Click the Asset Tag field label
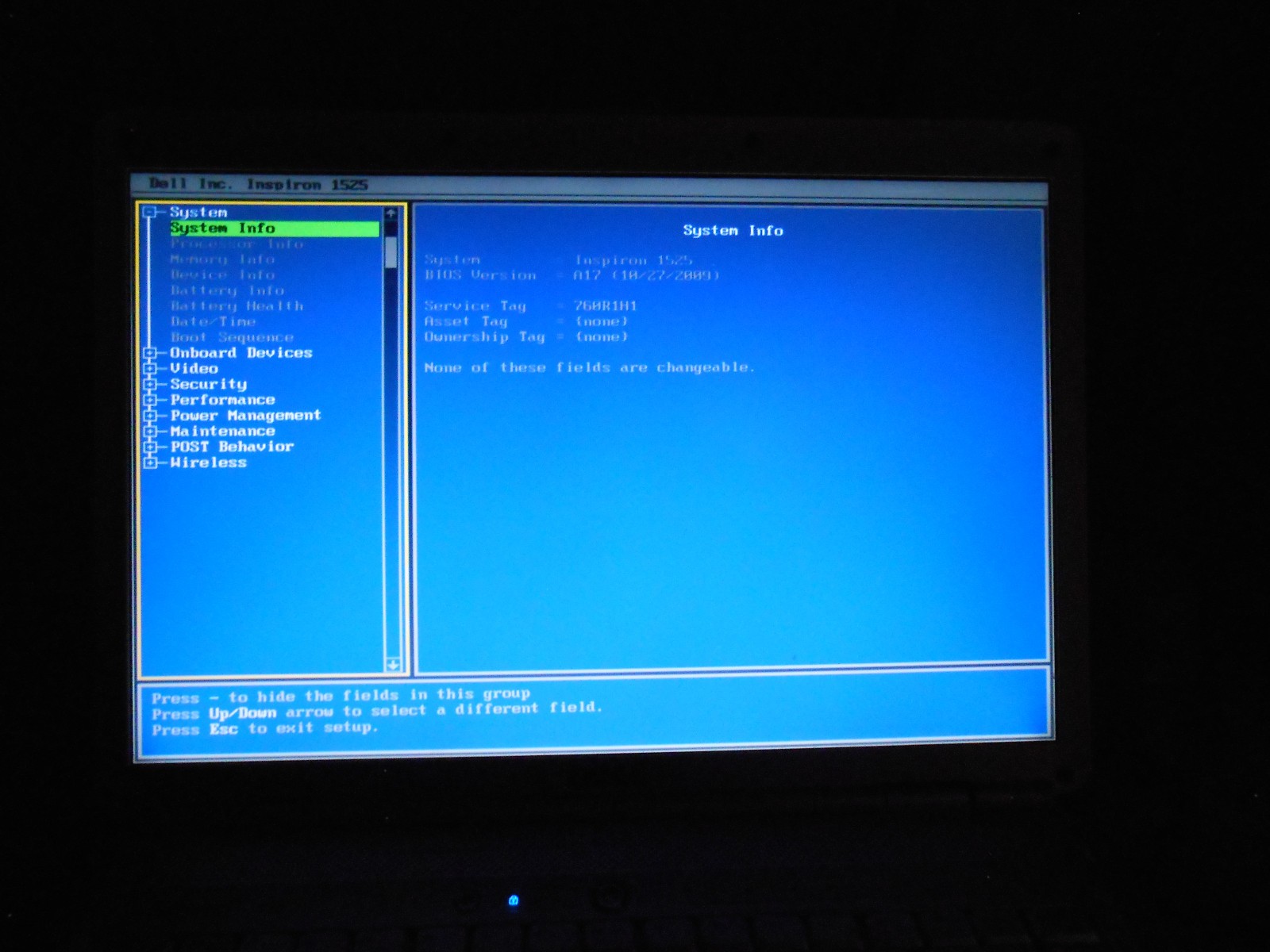This screenshot has width=1270, height=952. (465, 321)
